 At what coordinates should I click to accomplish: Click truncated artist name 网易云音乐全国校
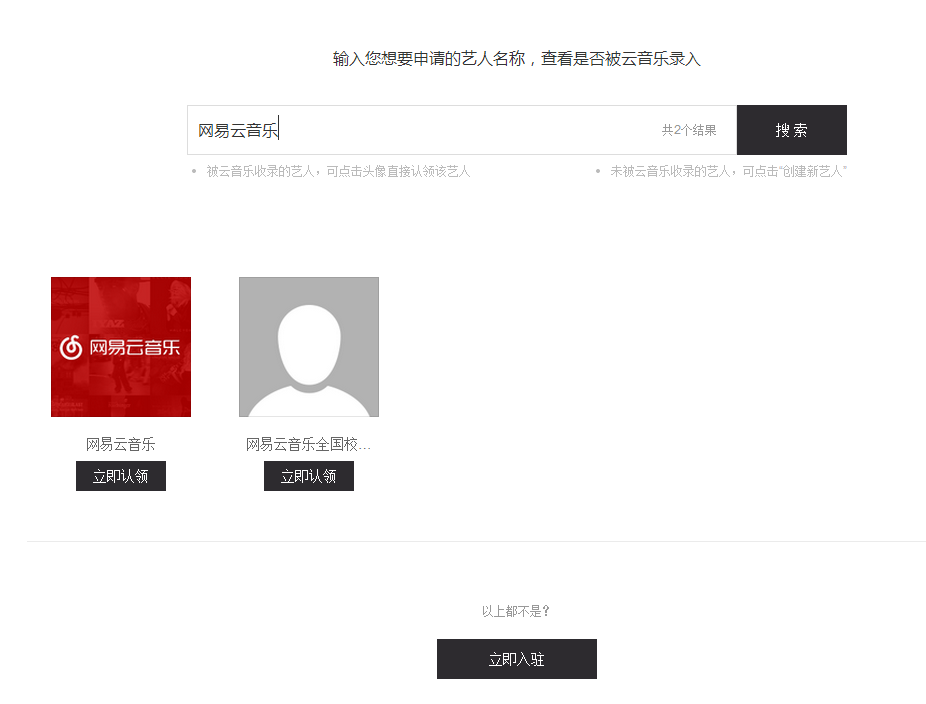click(x=308, y=444)
